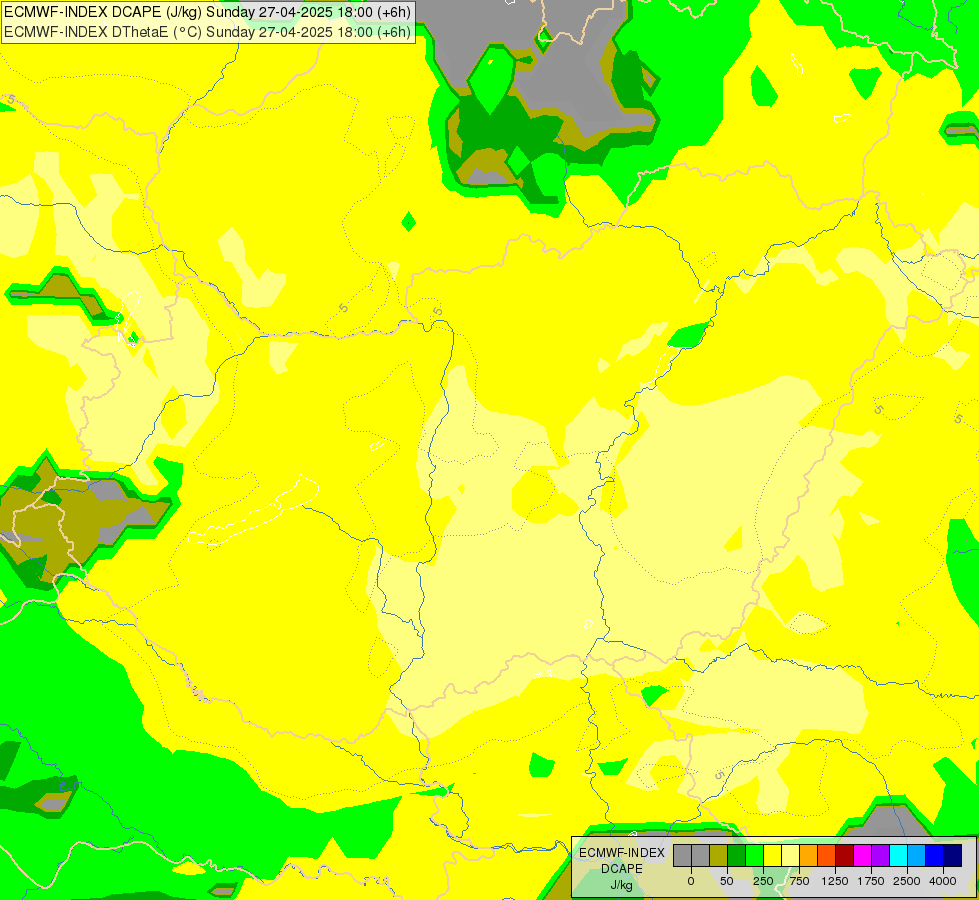The image size is (979, 900).
Task: Select the dark red legend swatch
Action: point(844,855)
